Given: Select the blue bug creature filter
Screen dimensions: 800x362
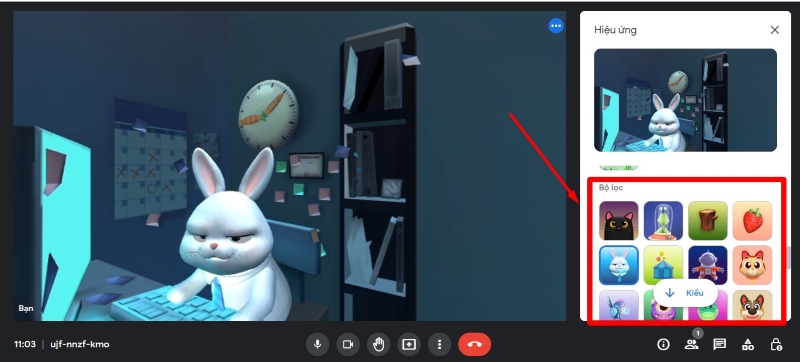Looking at the screenshot, I should 618,305.
